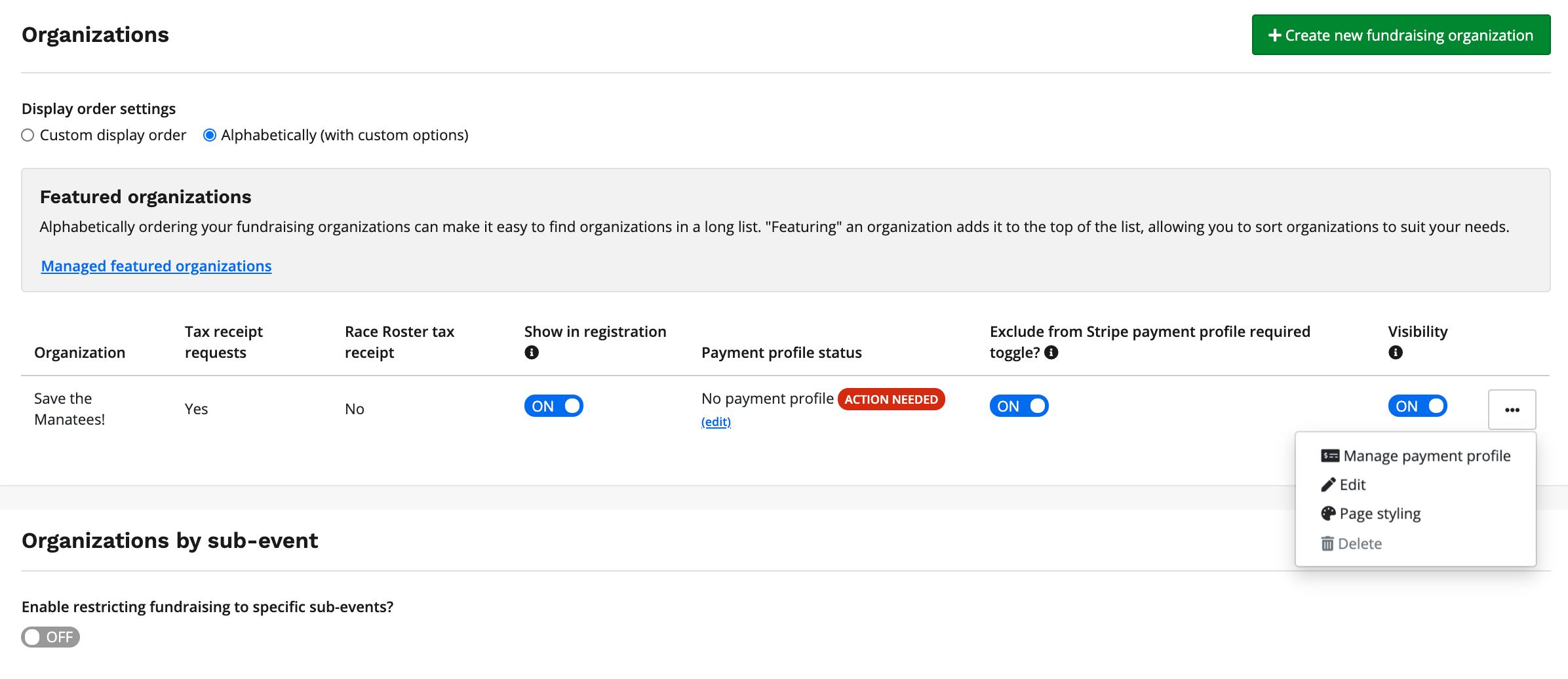
Task: Click the 'Yes' tax receipt requests value
Action: (x=196, y=409)
